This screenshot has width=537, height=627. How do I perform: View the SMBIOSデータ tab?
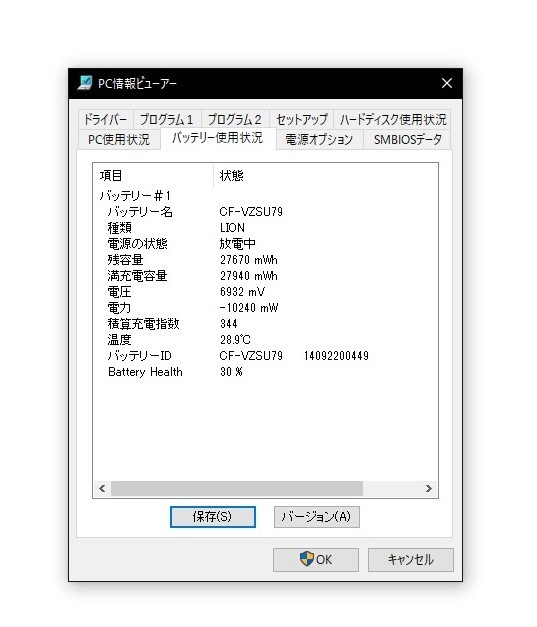click(407, 140)
